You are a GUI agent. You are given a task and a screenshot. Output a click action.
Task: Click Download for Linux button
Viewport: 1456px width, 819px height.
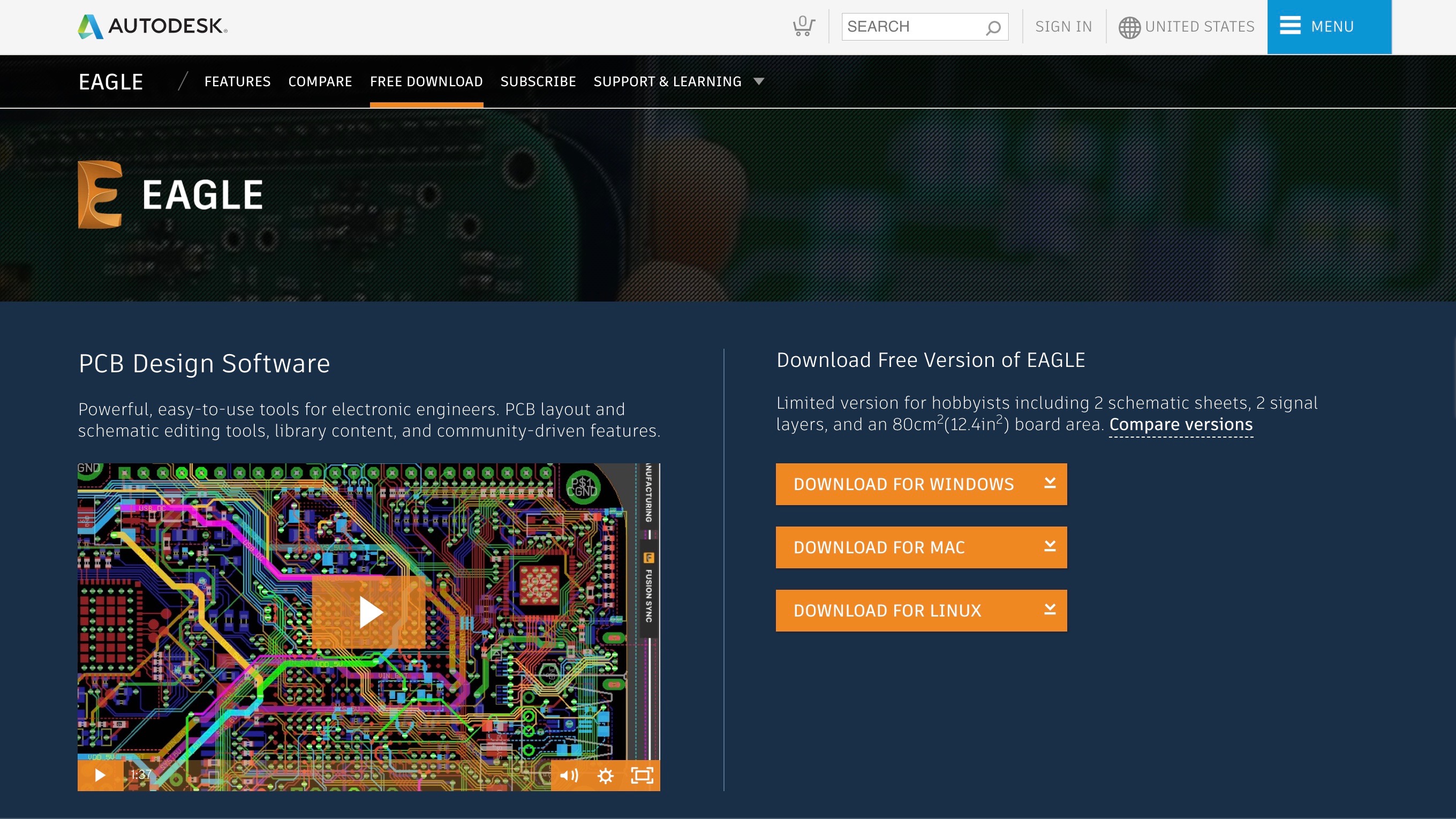[921, 611]
